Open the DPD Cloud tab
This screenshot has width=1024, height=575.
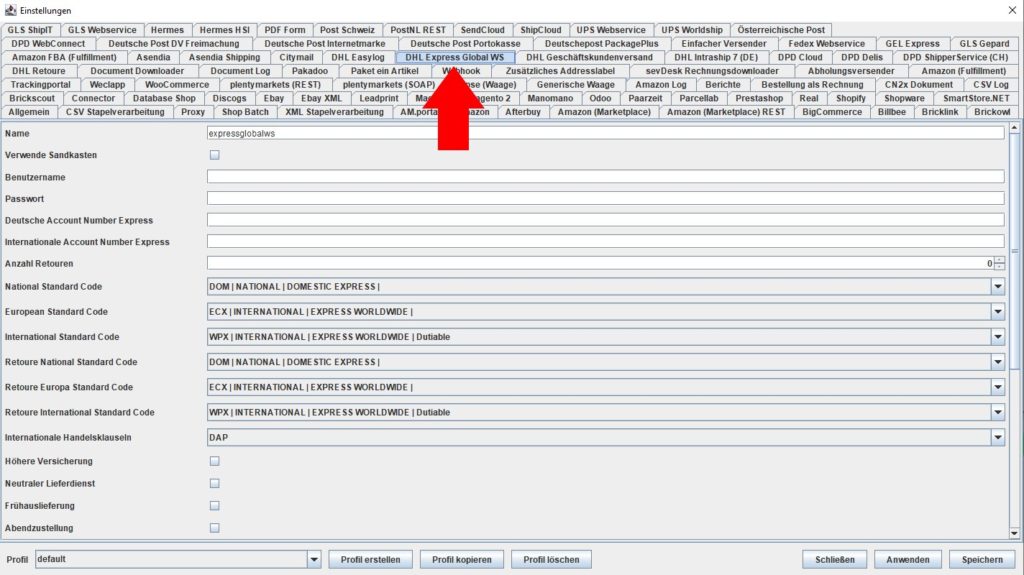coord(800,58)
